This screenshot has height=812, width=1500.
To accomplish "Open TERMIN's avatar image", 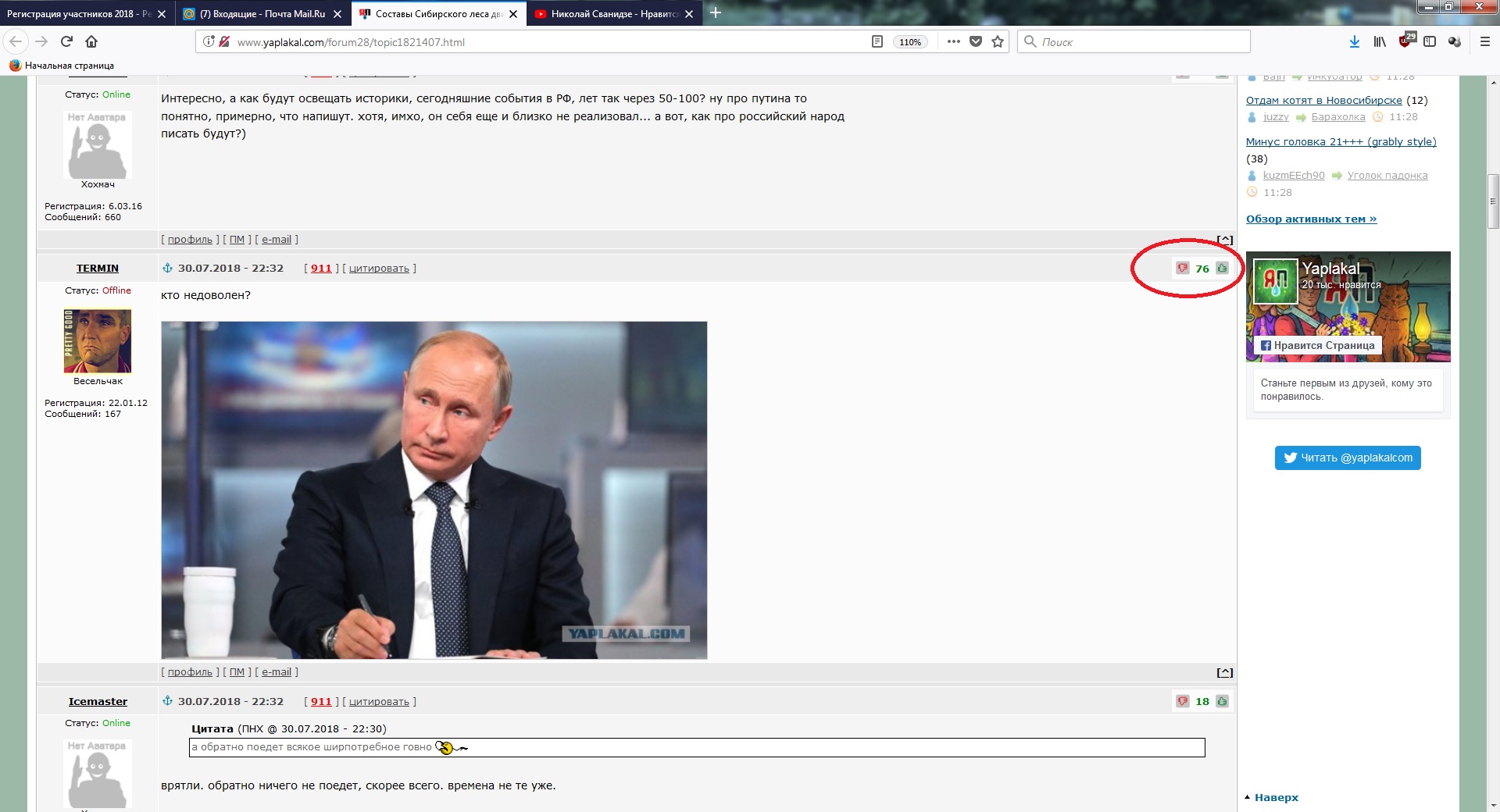I will (x=98, y=341).
